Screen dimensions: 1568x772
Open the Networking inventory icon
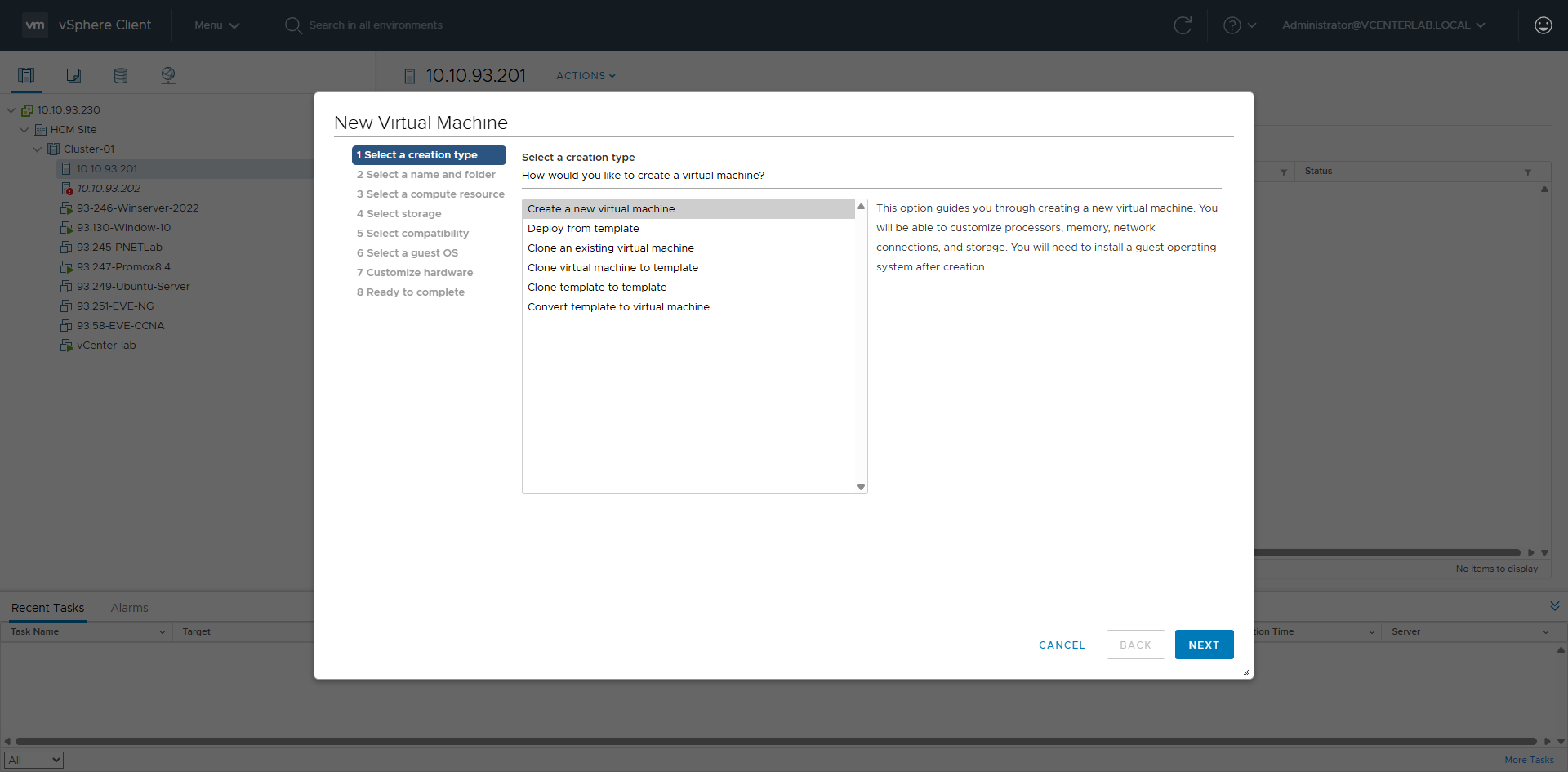(x=168, y=76)
